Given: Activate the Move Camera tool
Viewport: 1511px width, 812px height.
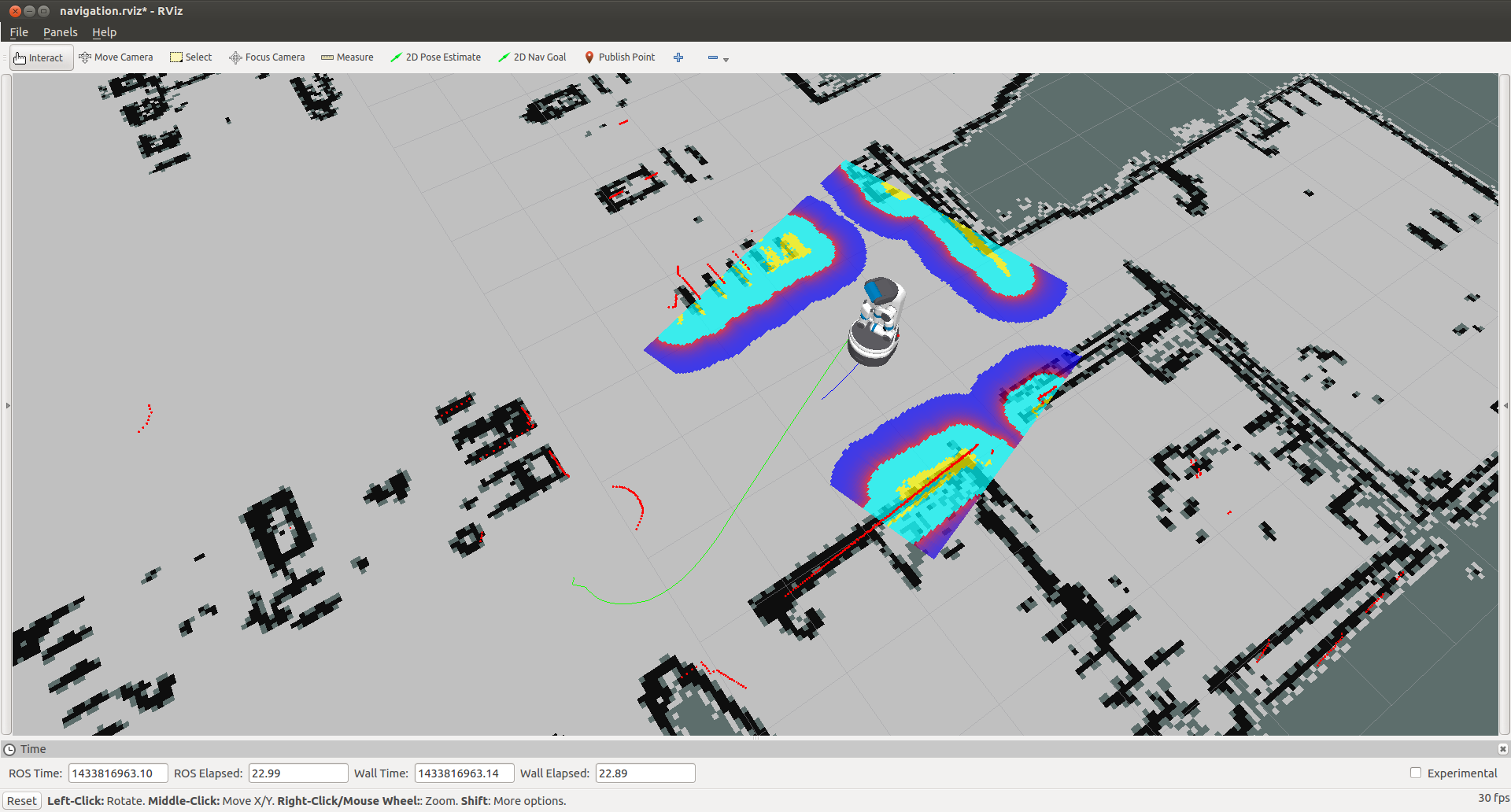Looking at the screenshot, I should [x=116, y=57].
